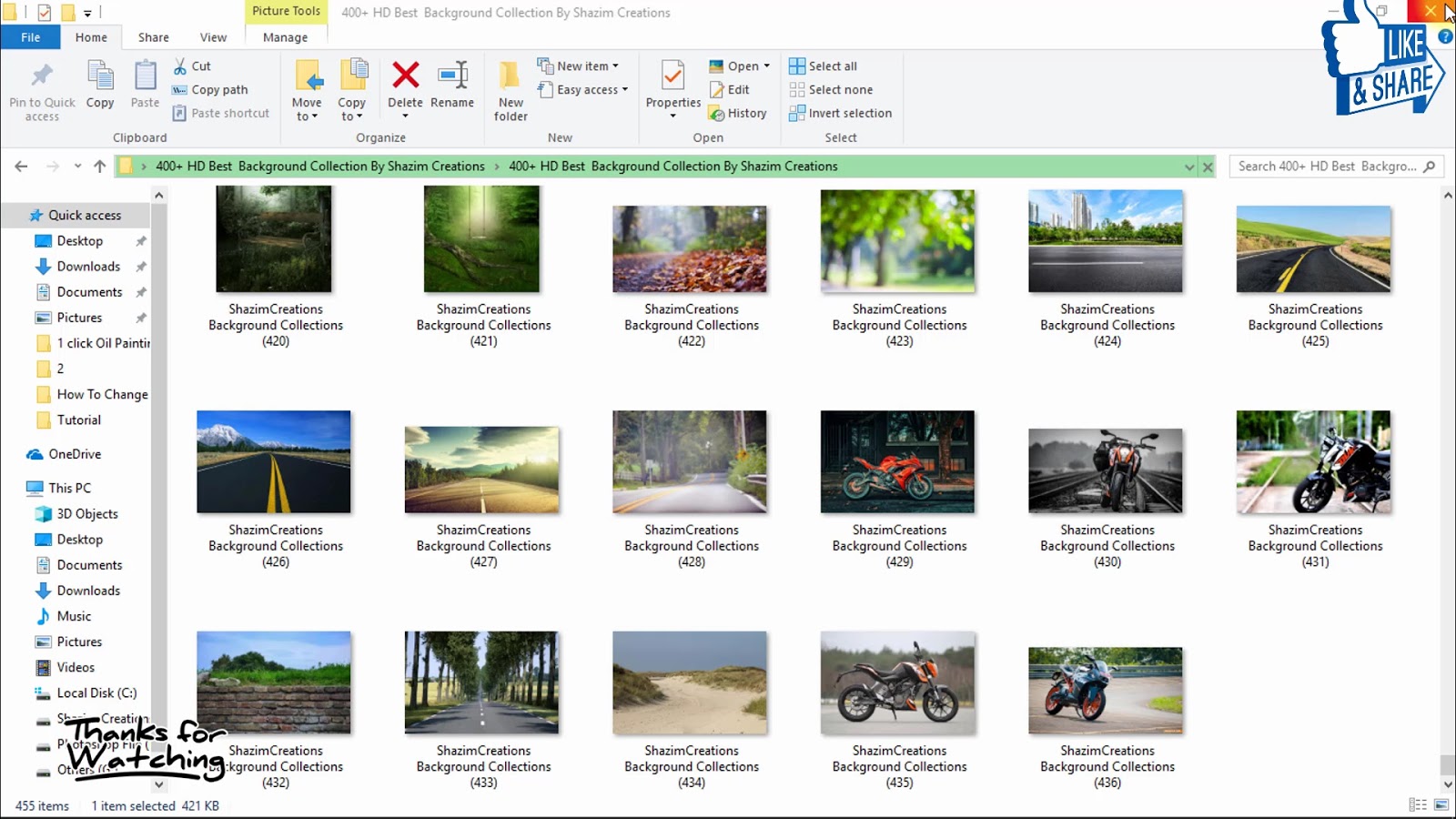Invert the current selection

(841, 113)
